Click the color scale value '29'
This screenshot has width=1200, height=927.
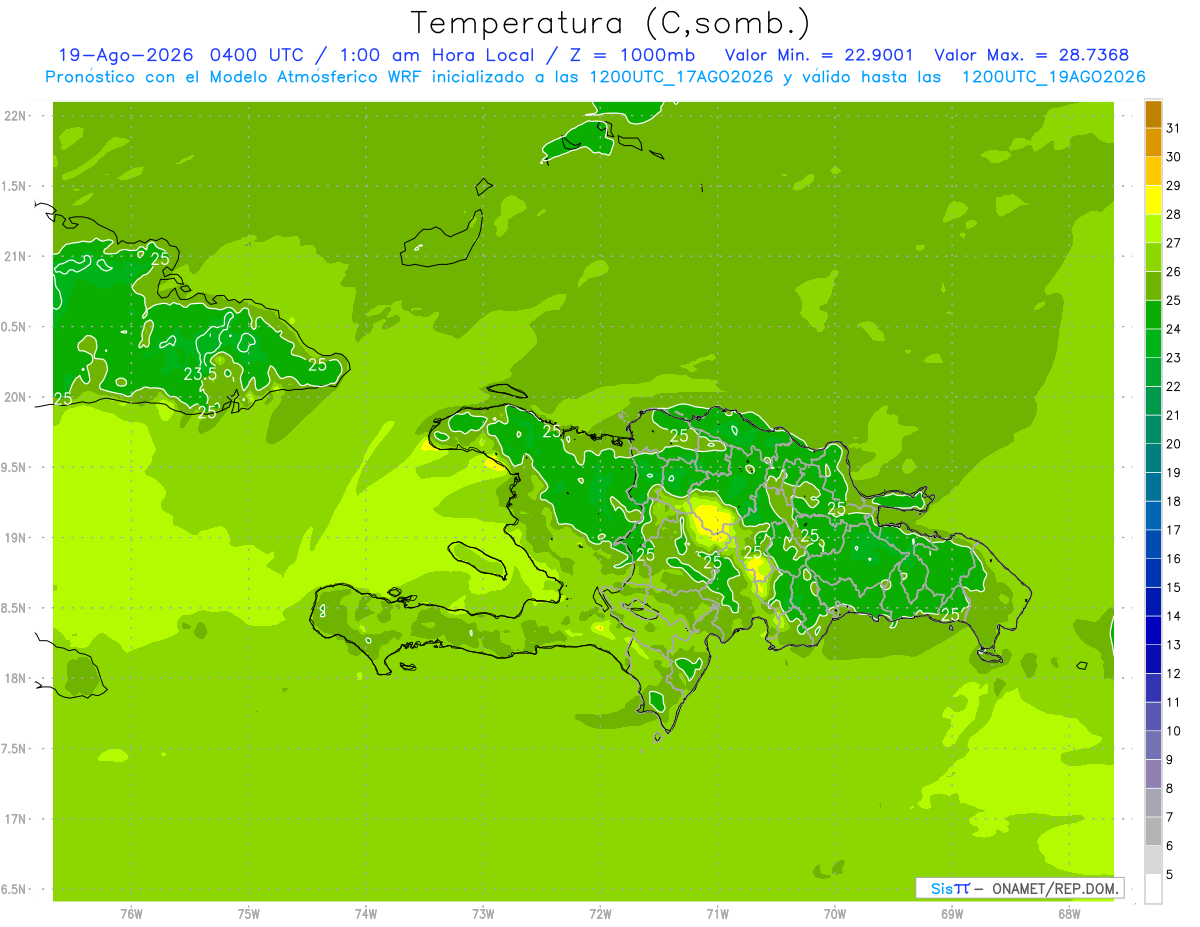pos(1173,186)
